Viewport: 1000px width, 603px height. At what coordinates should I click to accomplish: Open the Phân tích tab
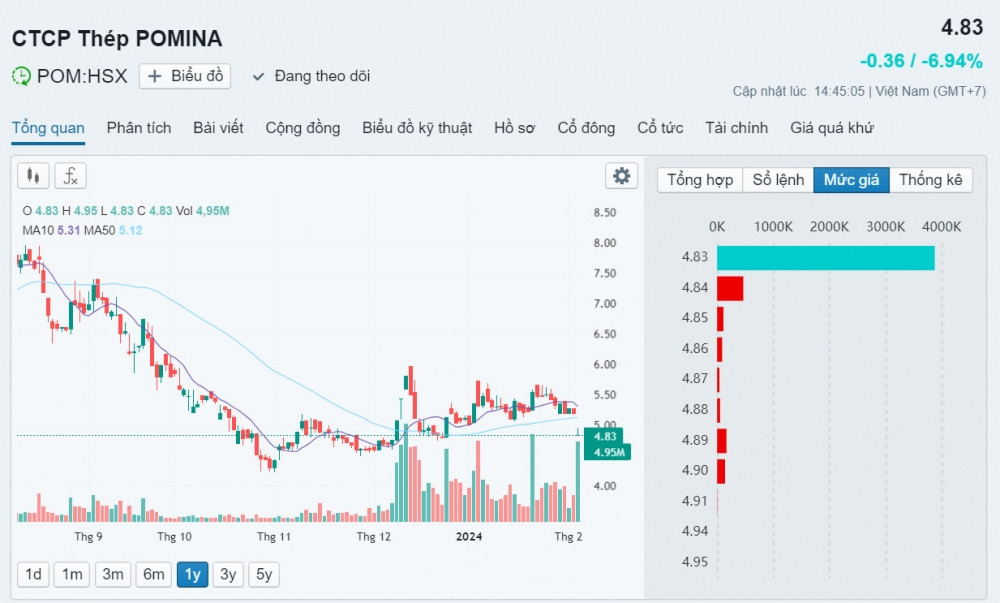click(x=139, y=128)
